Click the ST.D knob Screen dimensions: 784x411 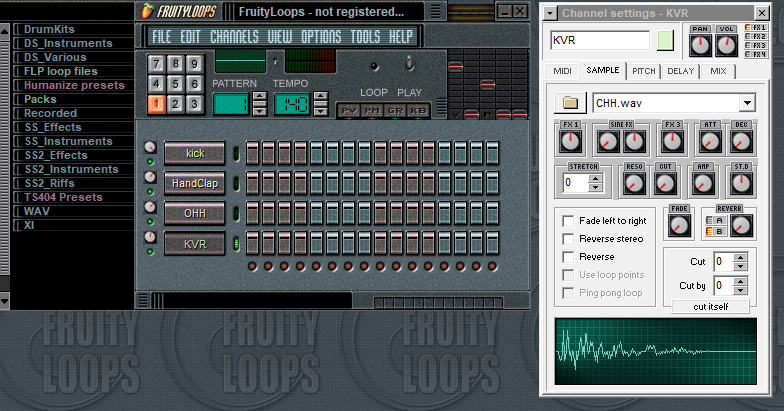pos(741,184)
